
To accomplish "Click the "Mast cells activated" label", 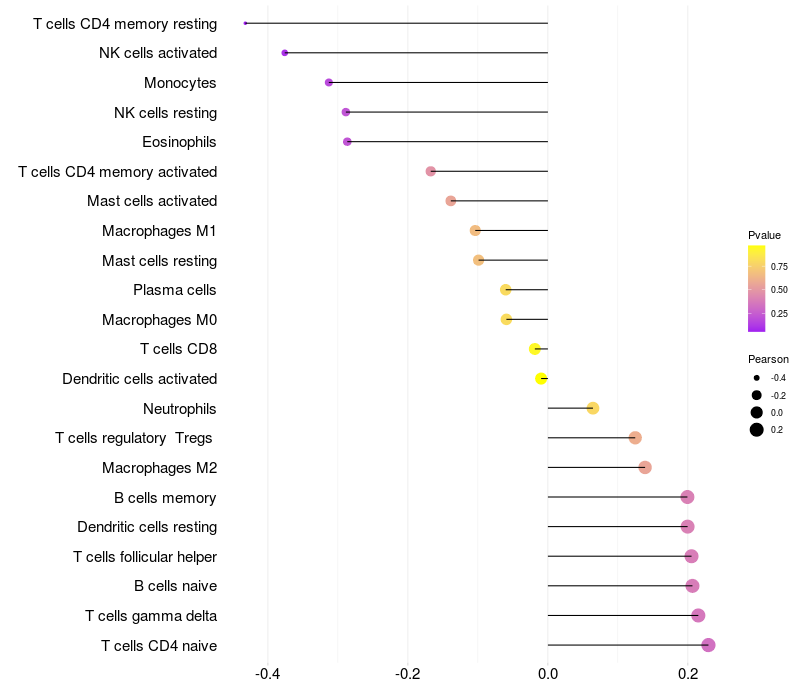I will coord(152,201).
